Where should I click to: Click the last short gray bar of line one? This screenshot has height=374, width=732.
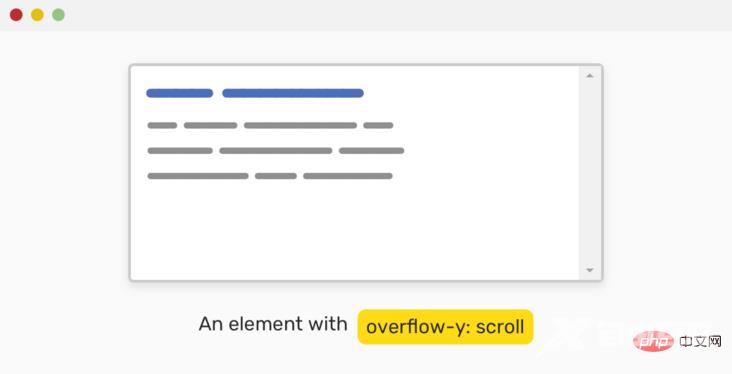point(379,125)
